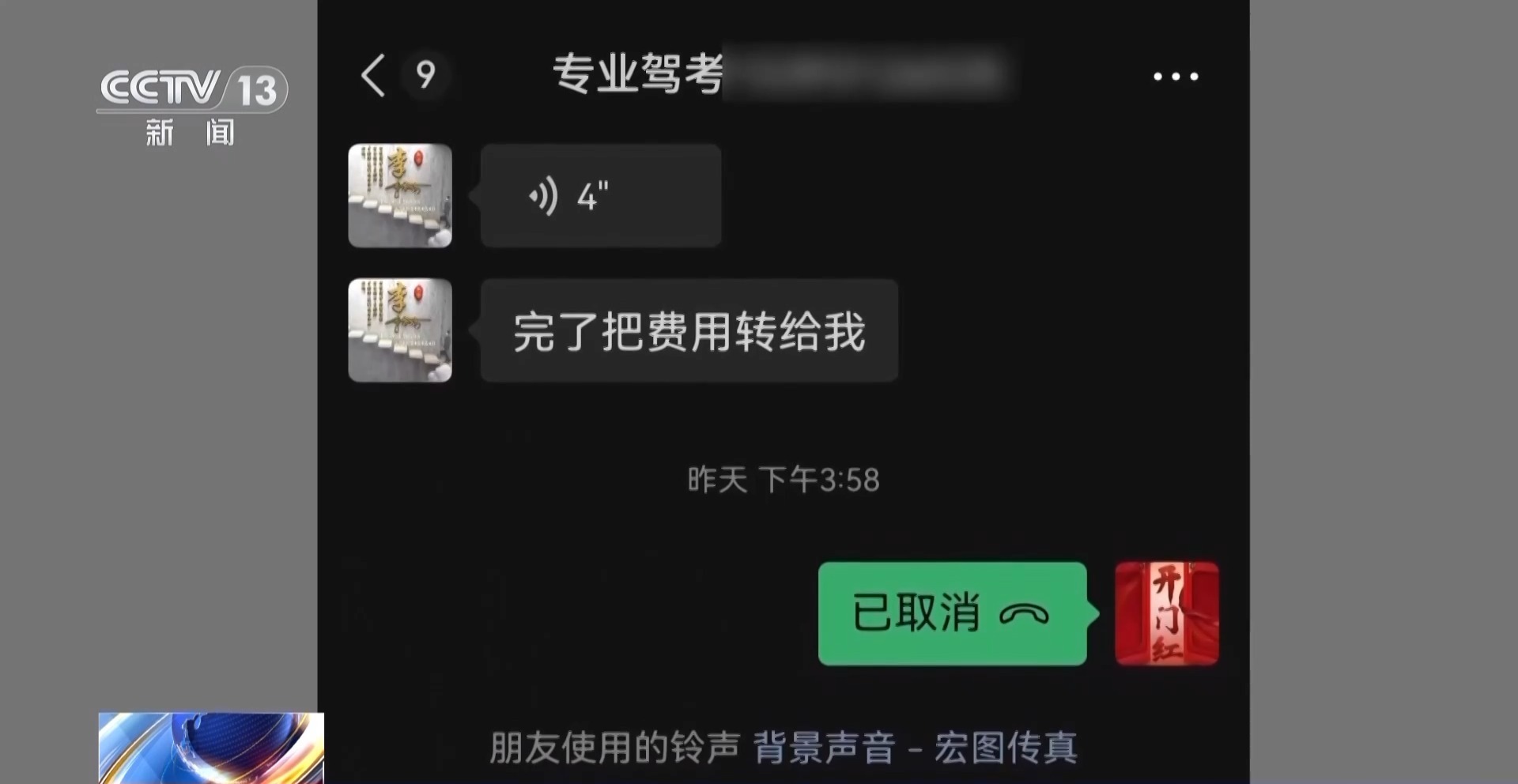The height and width of the screenshot is (784, 1518).
Task: Tap the 完了把费用转给我 text message bubble
Action: (x=689, y=330)
